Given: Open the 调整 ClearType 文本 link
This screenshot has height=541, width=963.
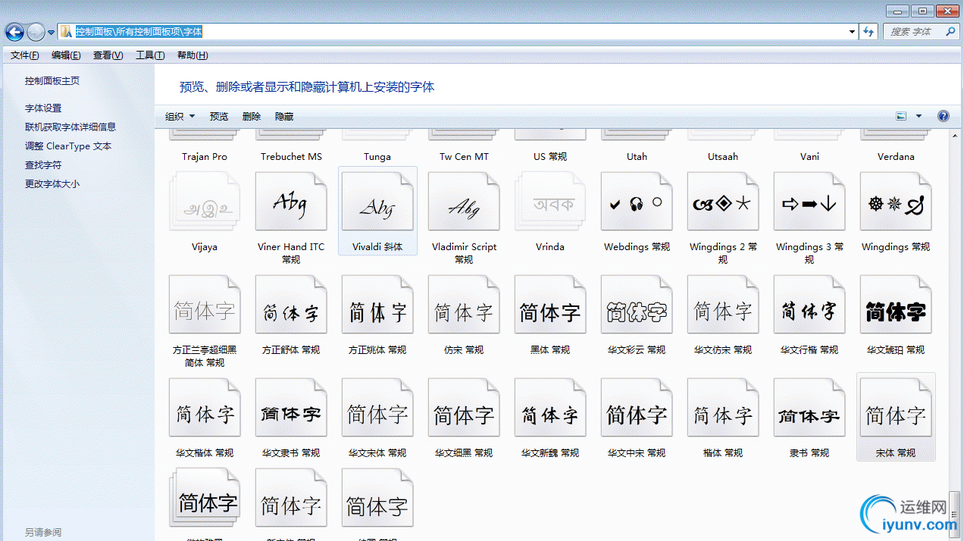Looking at the screenshot, I should click(x=68, y=146).
